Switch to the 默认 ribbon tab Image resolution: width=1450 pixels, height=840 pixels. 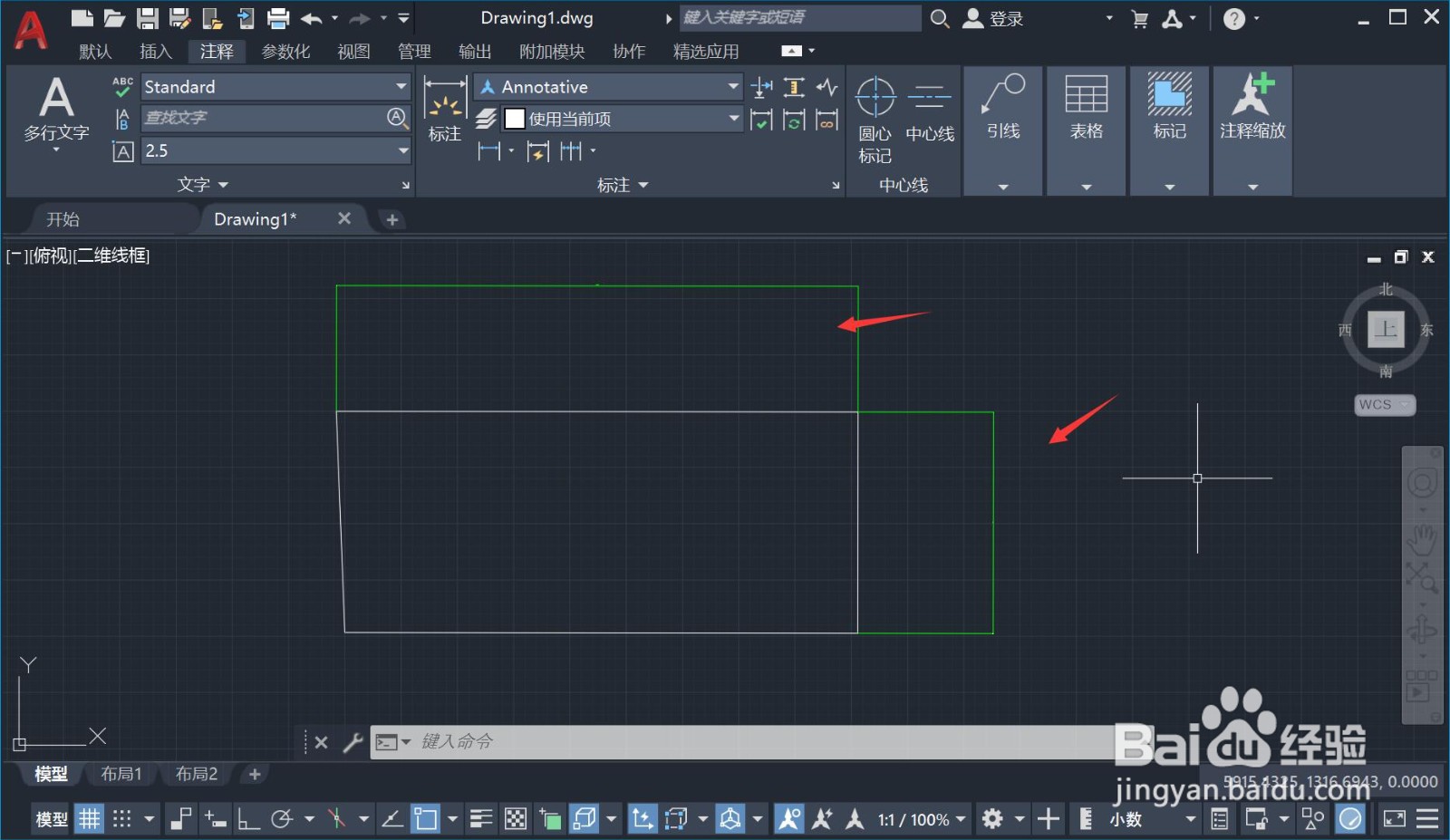point(95,52)
